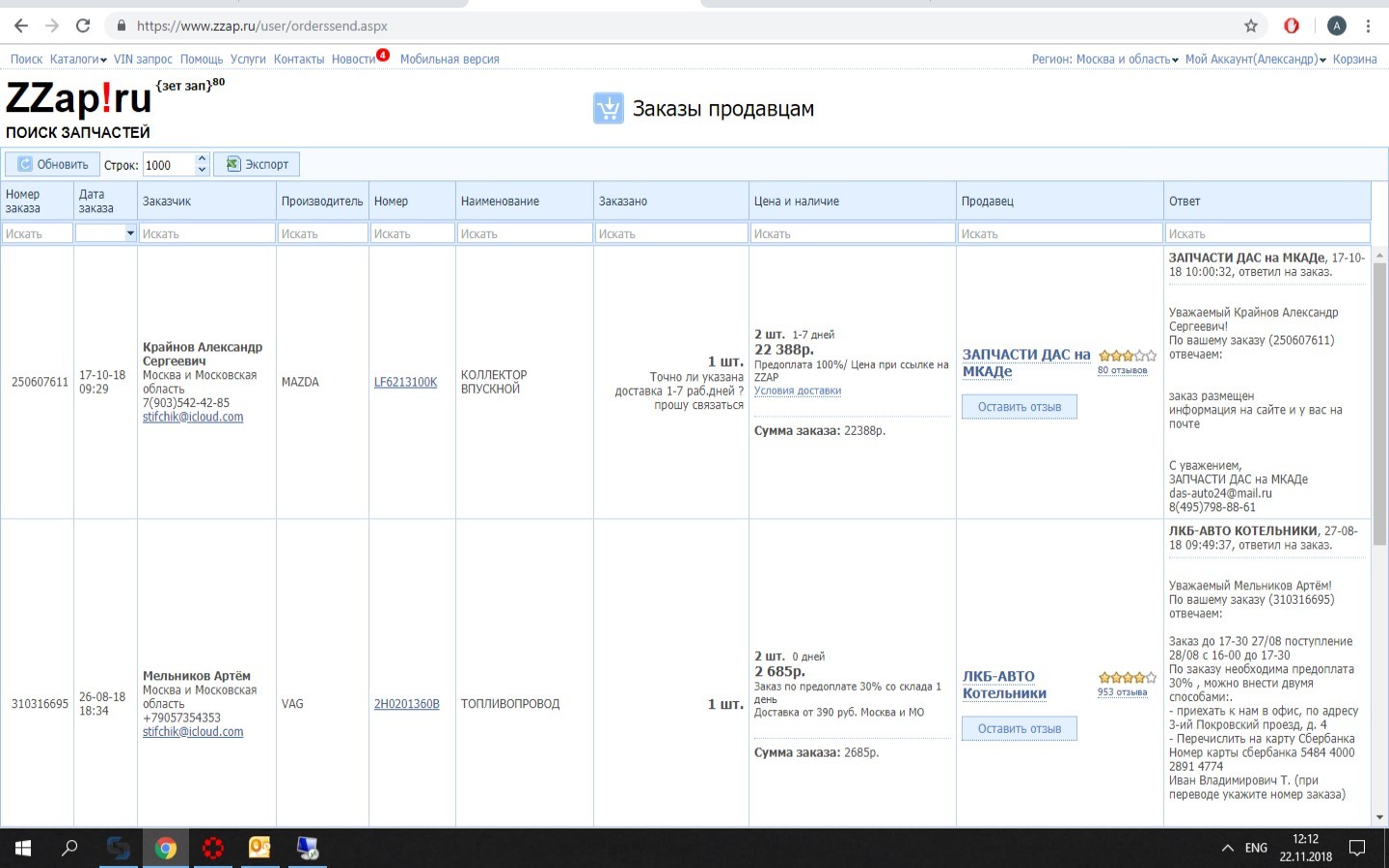Viewport: 1389px width, 868px height.
Task: Go back with browser back arrow
Action: tap(21, 26)
